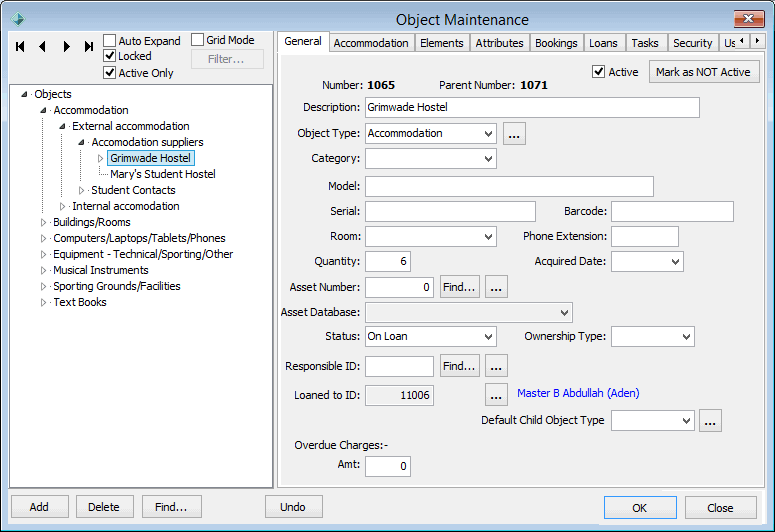
Task: Open ellipsis button next to Object Type
Action: [514, 133]
